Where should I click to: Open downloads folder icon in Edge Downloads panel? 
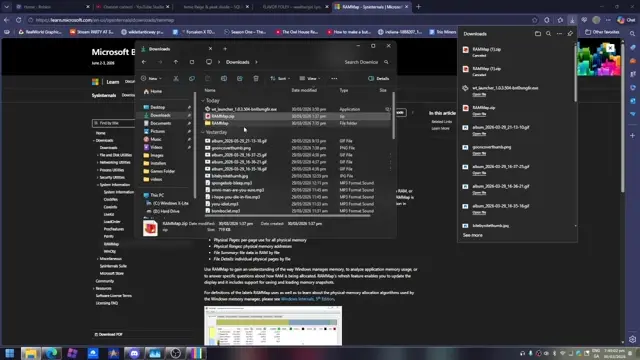(x=538, y=34)
